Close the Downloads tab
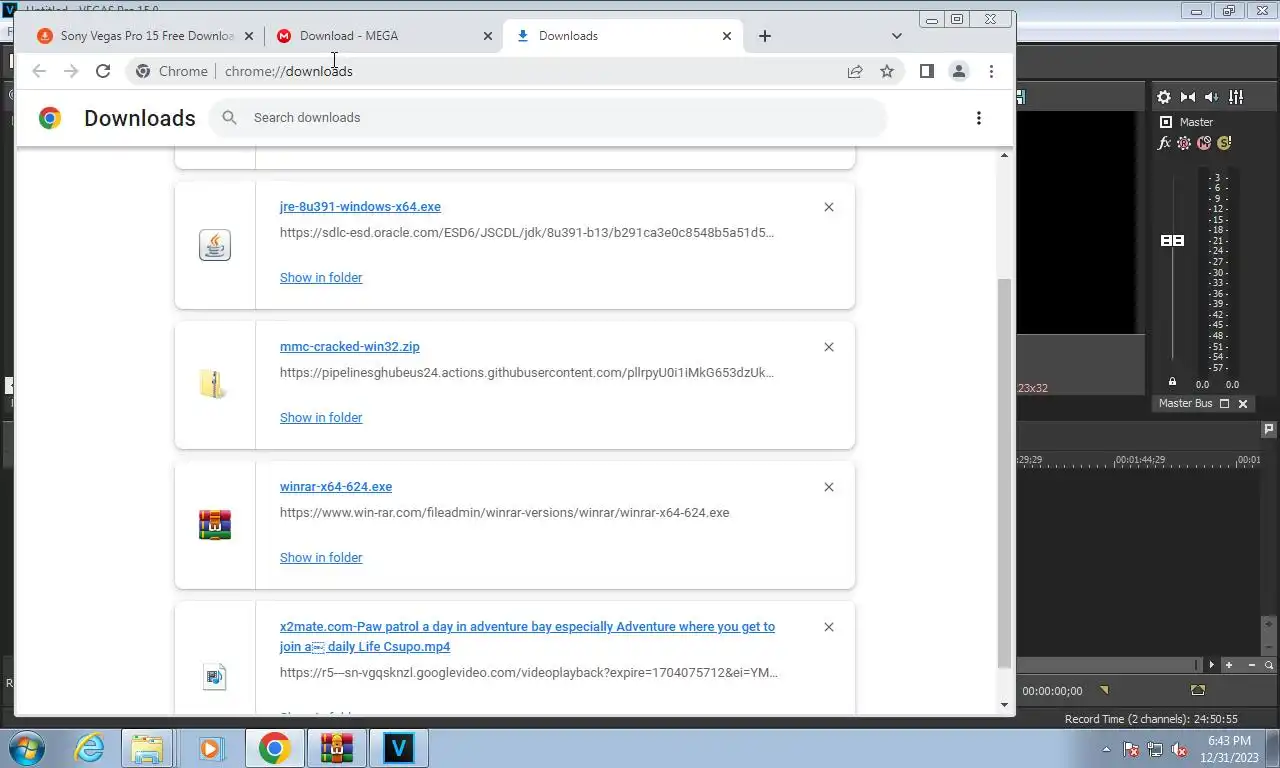This screenshot has height=768, width=1280. (727, 36)
